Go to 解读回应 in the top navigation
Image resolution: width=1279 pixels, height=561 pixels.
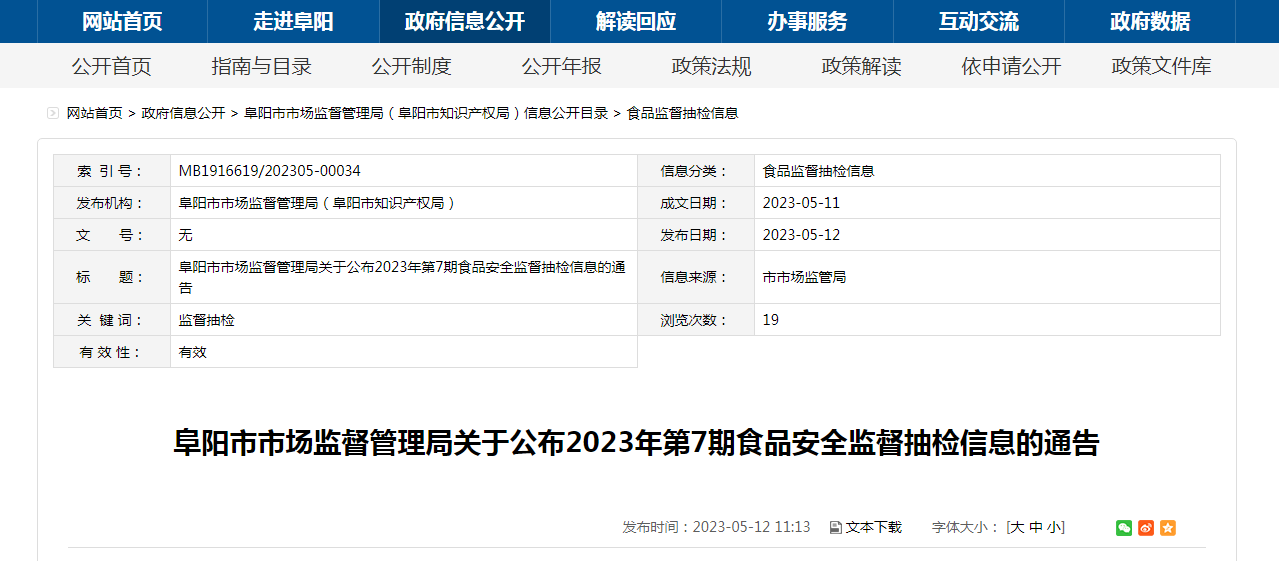[636, 21]
